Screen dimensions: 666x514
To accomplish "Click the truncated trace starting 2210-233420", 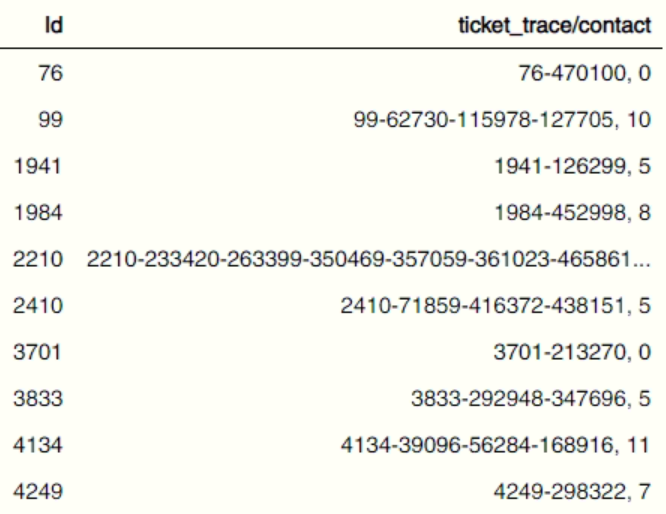I will pyautogui.click(x=369, y=259).
